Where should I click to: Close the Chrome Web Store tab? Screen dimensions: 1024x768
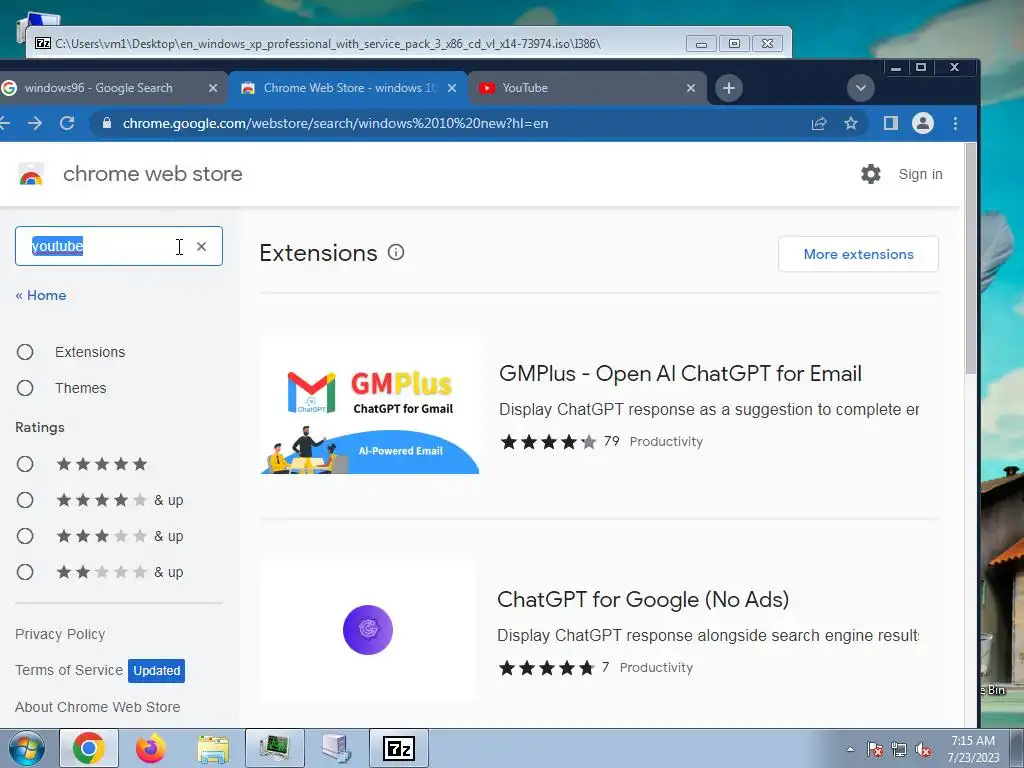pos(452,88)
